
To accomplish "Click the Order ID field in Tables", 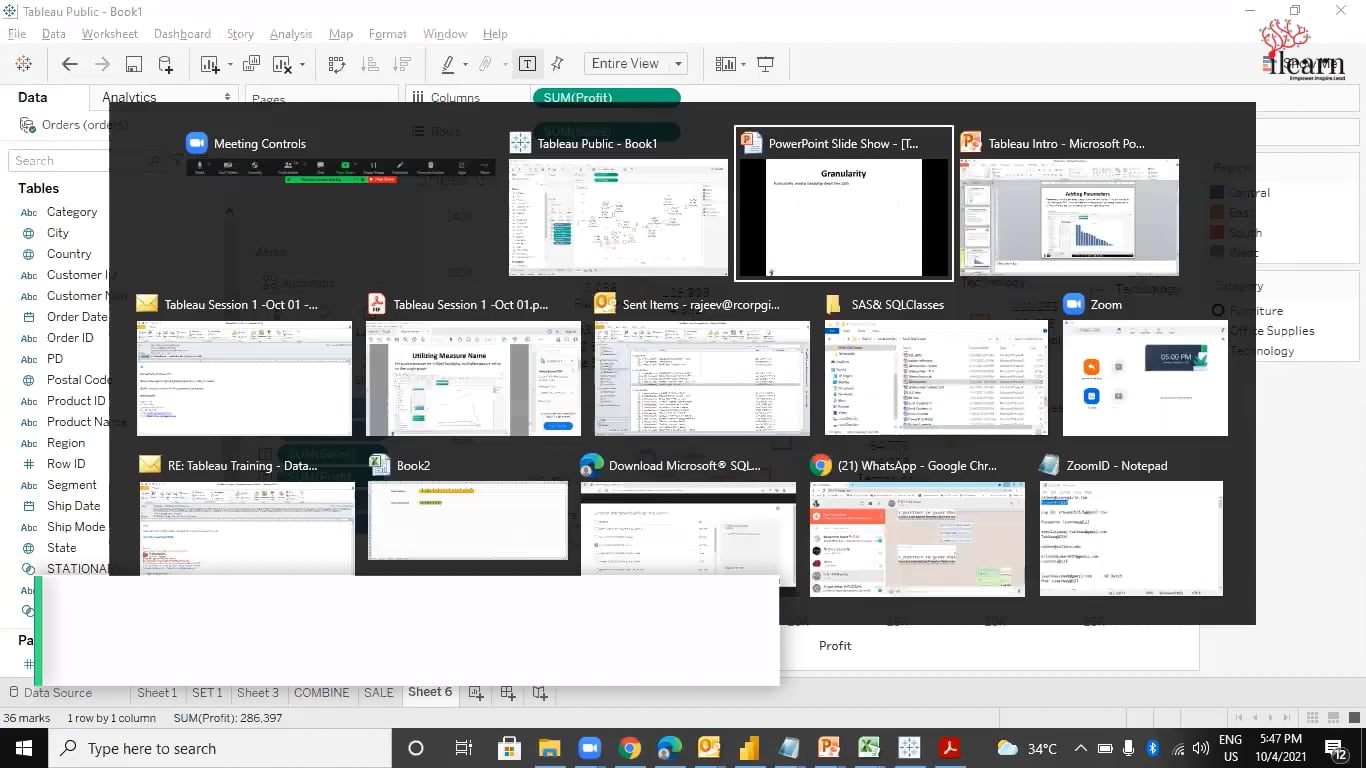I will click(x=70, y=338).
